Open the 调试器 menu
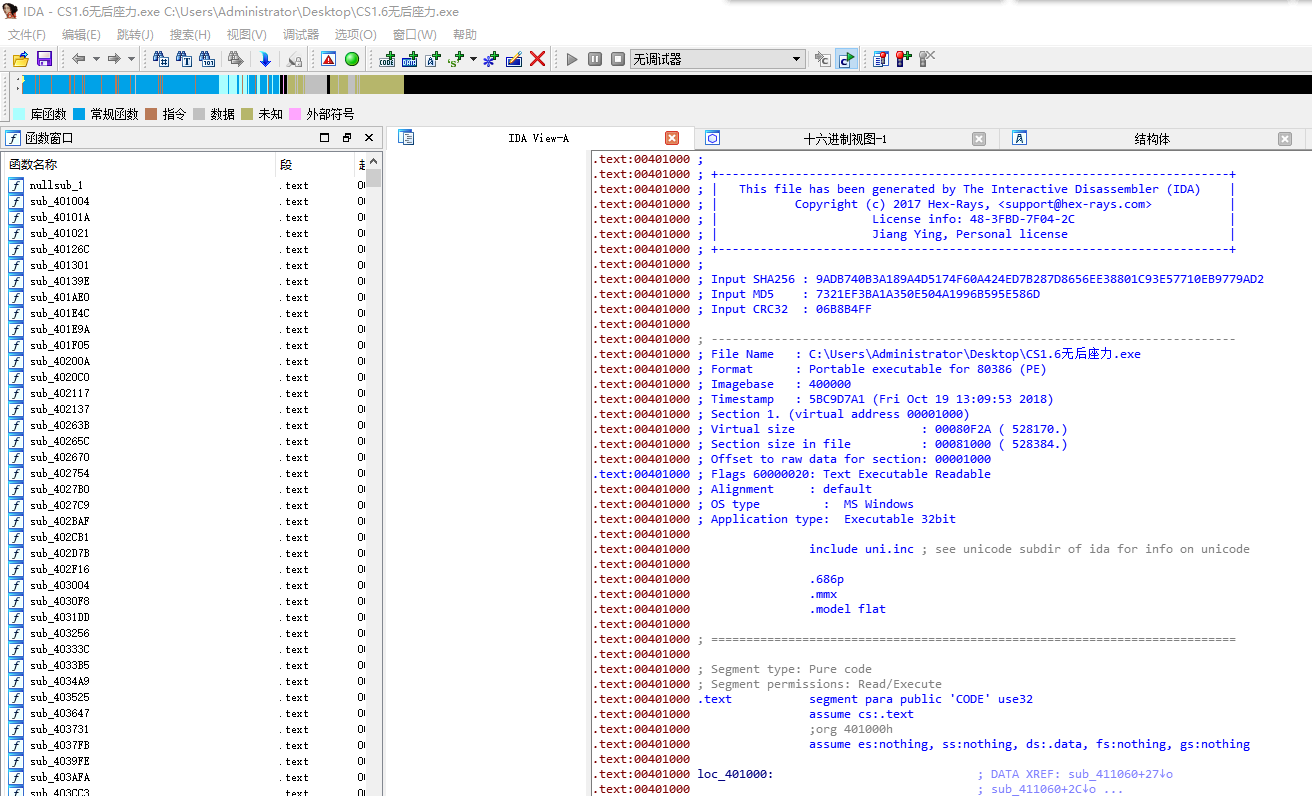This screenshot has width=1312, height=796. 301,35
